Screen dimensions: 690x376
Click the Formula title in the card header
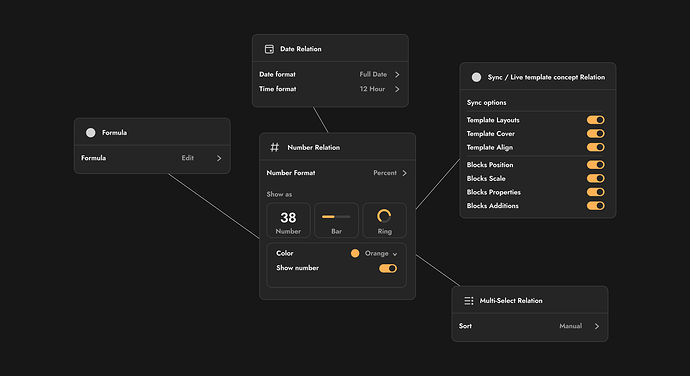click(x=114, y=133)
